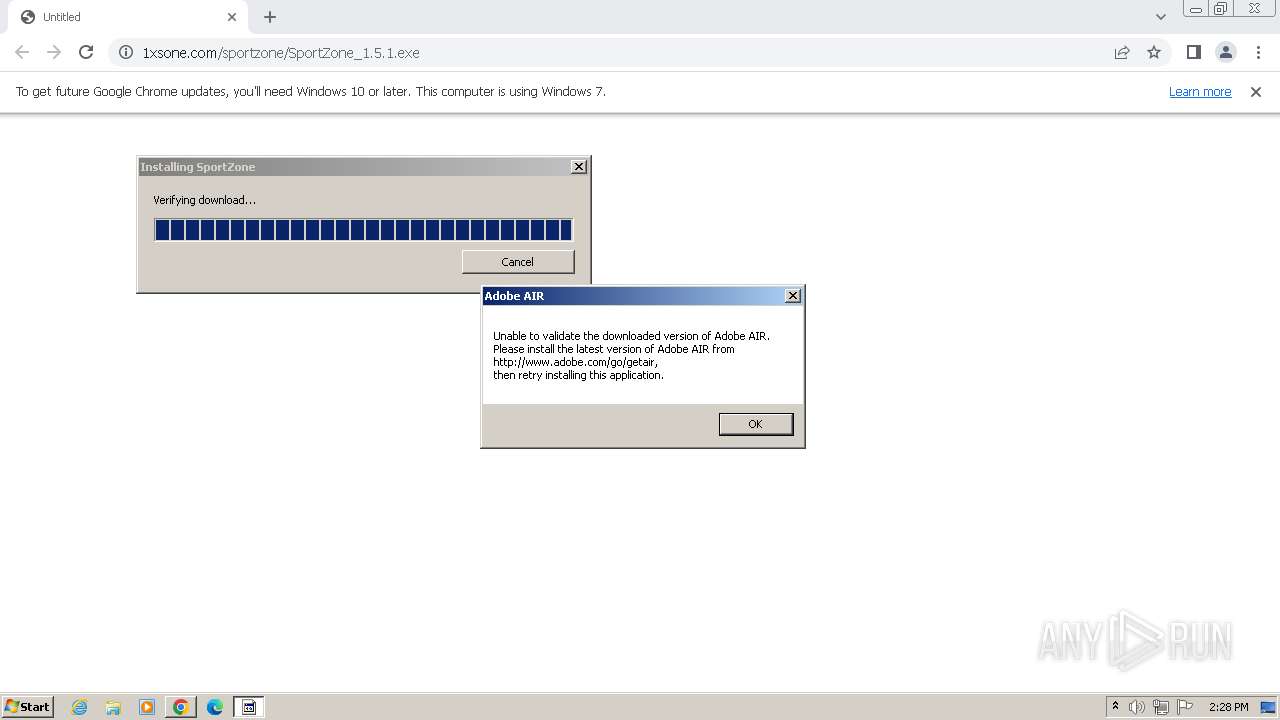
Task: Open the volume control tray icon
Action: [x=1137, y=707]
